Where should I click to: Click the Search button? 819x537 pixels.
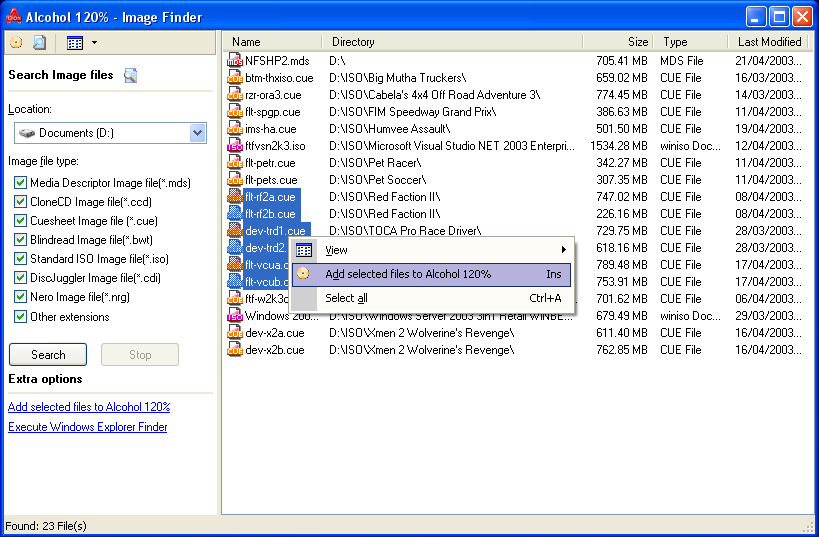click(x=48, y=355)
